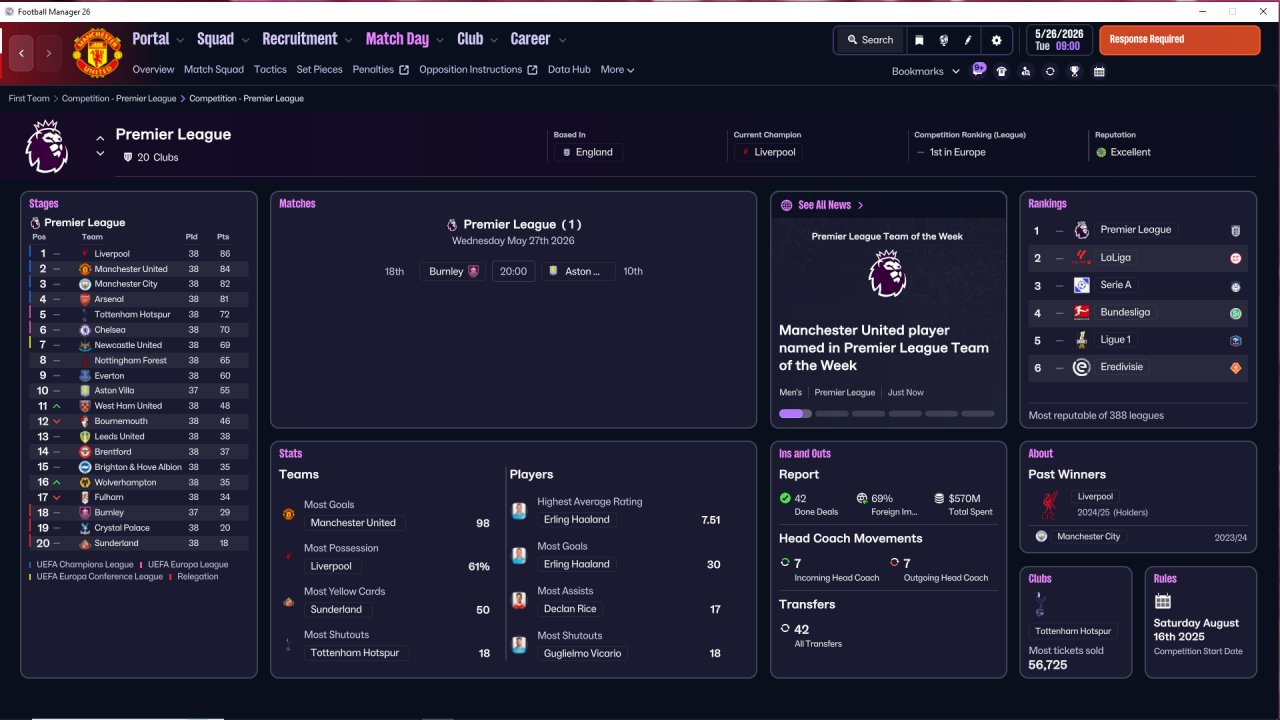Expand the Recruitment menu chevron
Screen dimensions: 1280x720
348,40
